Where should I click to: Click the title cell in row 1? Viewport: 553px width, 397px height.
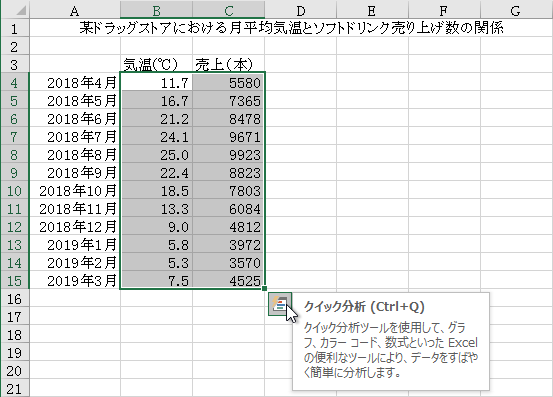[x=291, y=28]
